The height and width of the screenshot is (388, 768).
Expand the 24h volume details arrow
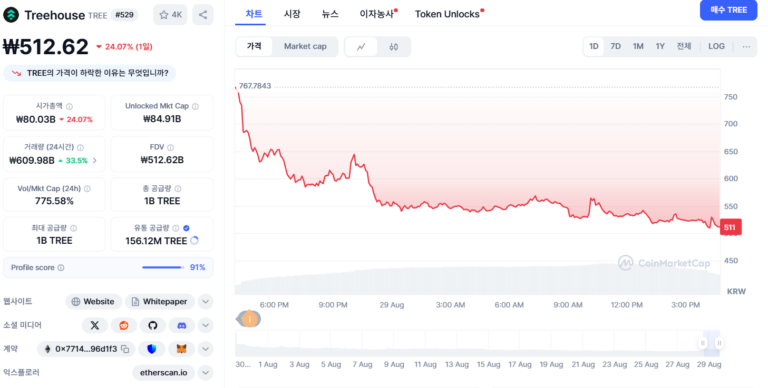(x=95, y=160)
